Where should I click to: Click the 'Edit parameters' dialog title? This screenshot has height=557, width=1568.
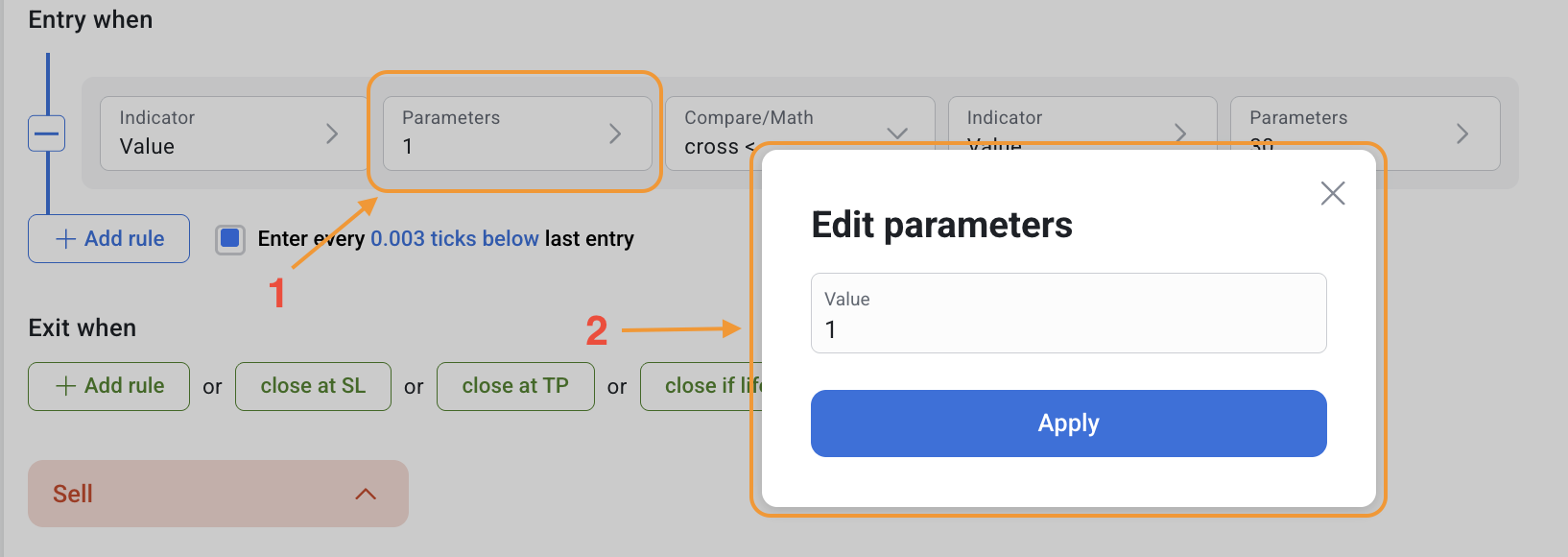point(942,225)
